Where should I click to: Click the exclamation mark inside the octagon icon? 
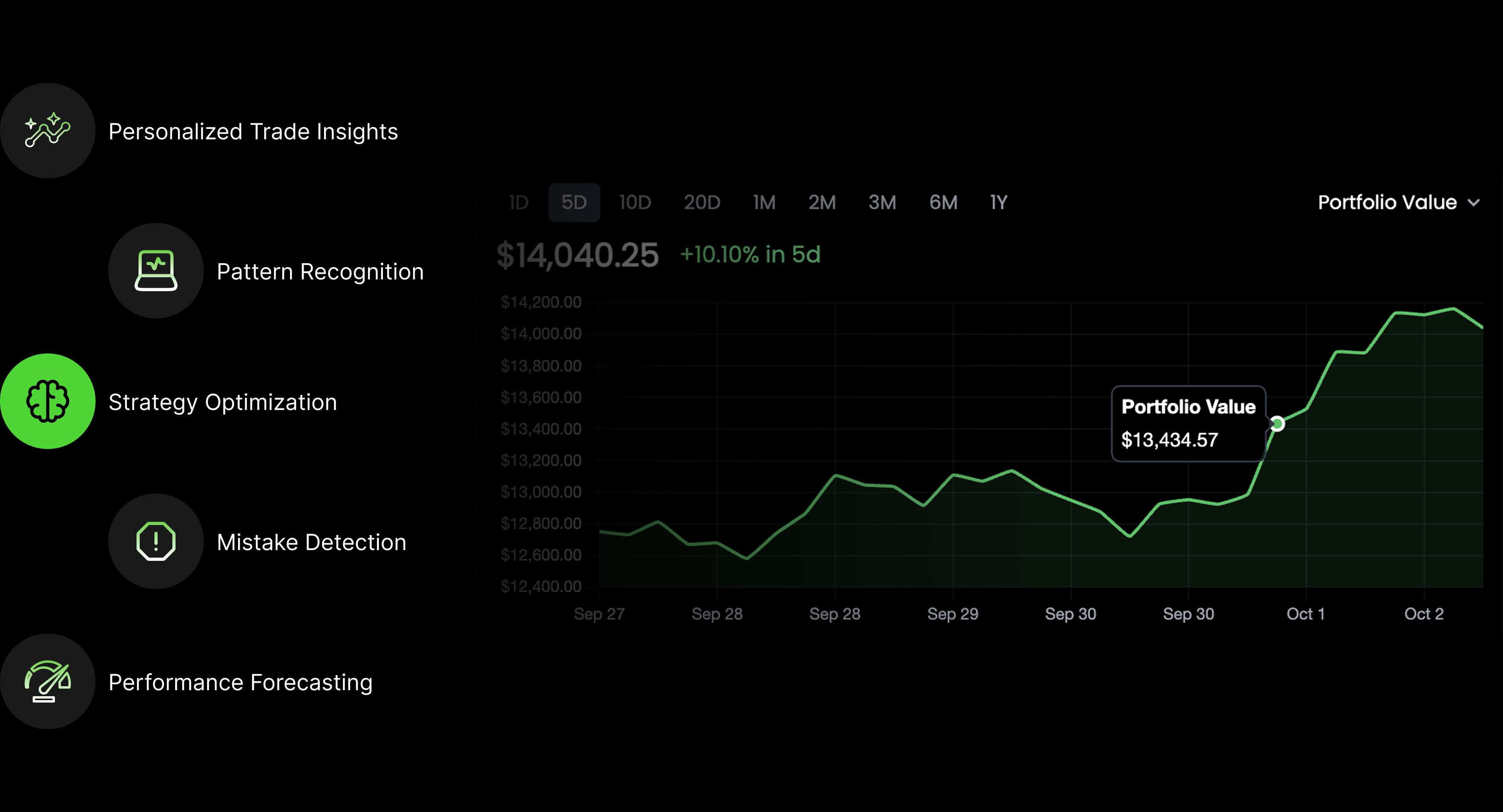156,542
